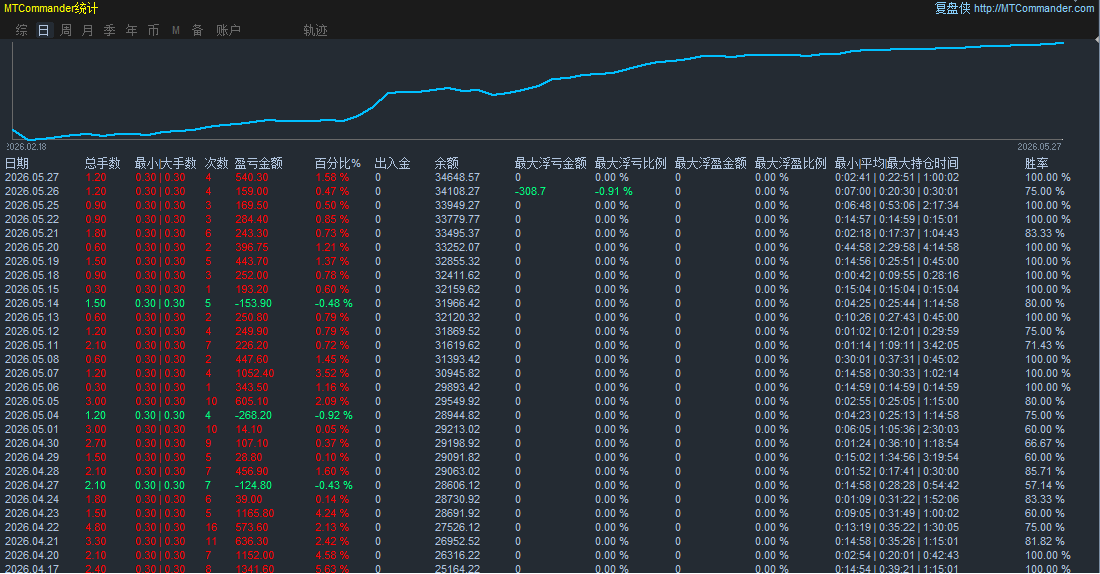
Task: Open the 币 currency tab
Action: pos(153,30)
